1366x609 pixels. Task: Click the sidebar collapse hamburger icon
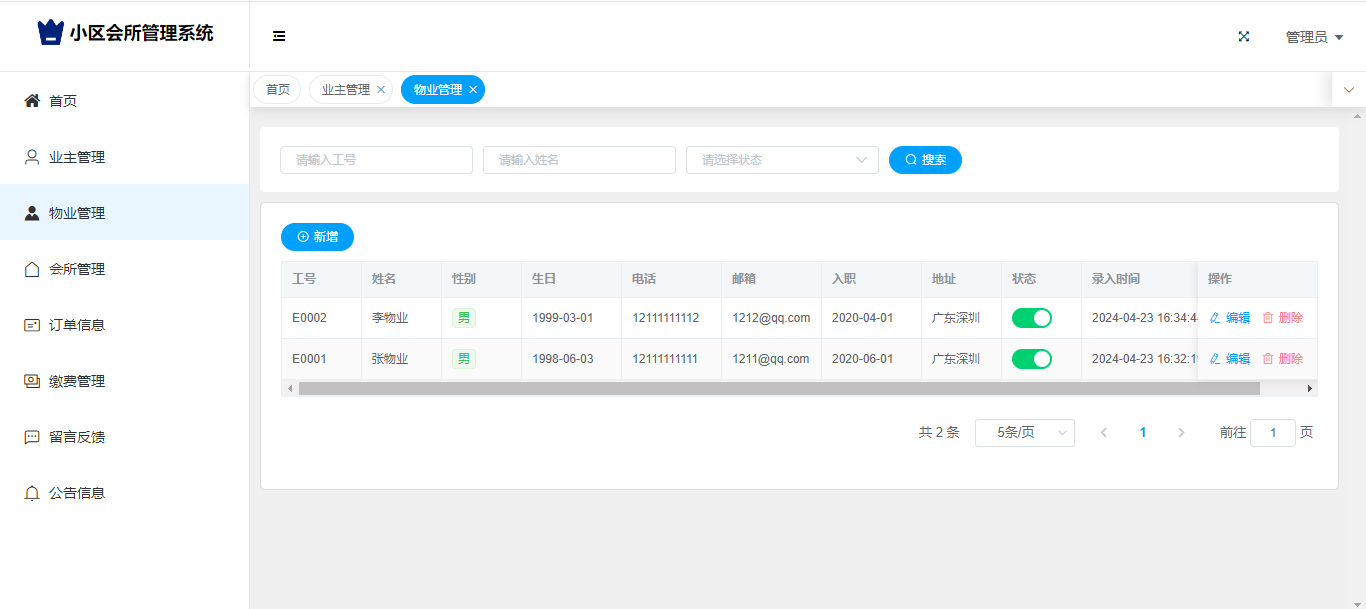279,36
